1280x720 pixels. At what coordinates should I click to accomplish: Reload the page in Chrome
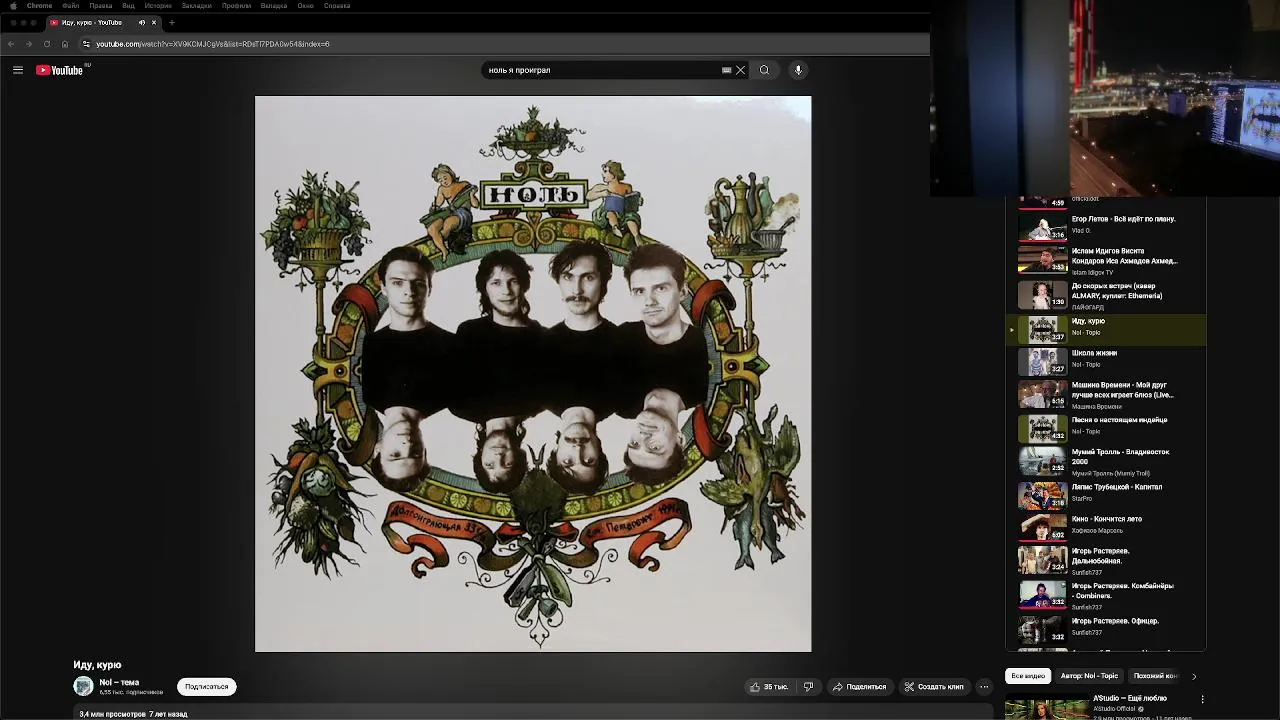(47, 44)
